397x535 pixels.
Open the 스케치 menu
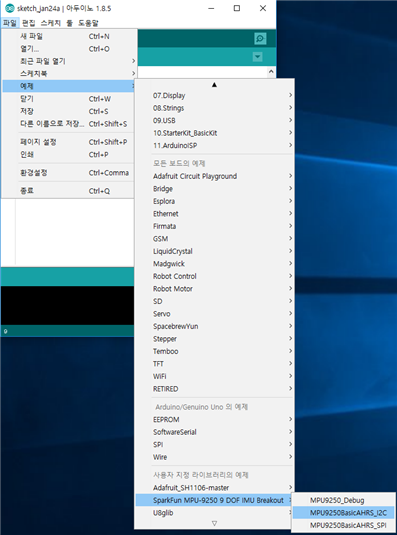click(x=50, y=23)
